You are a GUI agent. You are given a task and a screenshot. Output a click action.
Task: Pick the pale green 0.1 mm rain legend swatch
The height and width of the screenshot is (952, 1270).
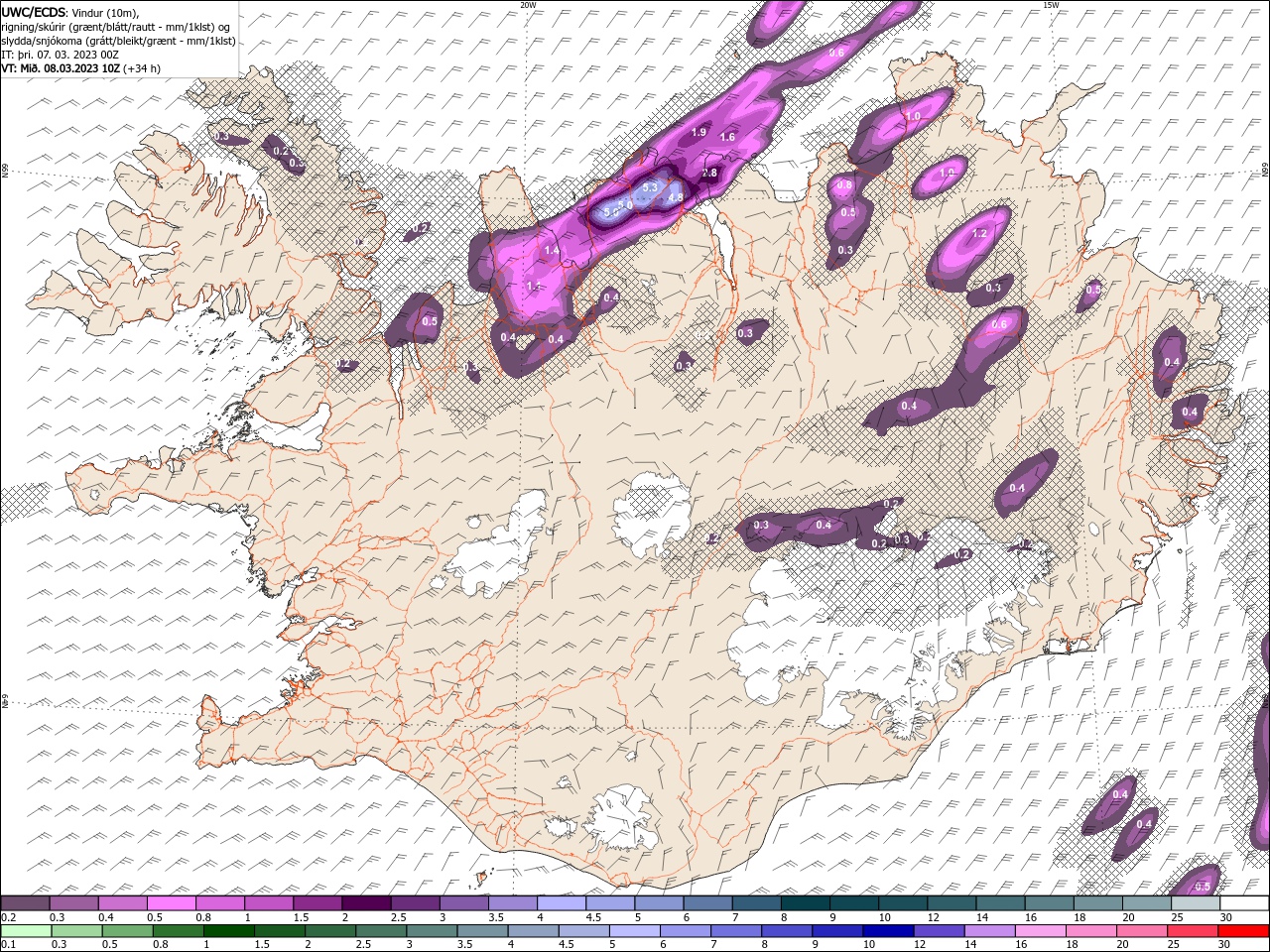(x=26, y=931)
